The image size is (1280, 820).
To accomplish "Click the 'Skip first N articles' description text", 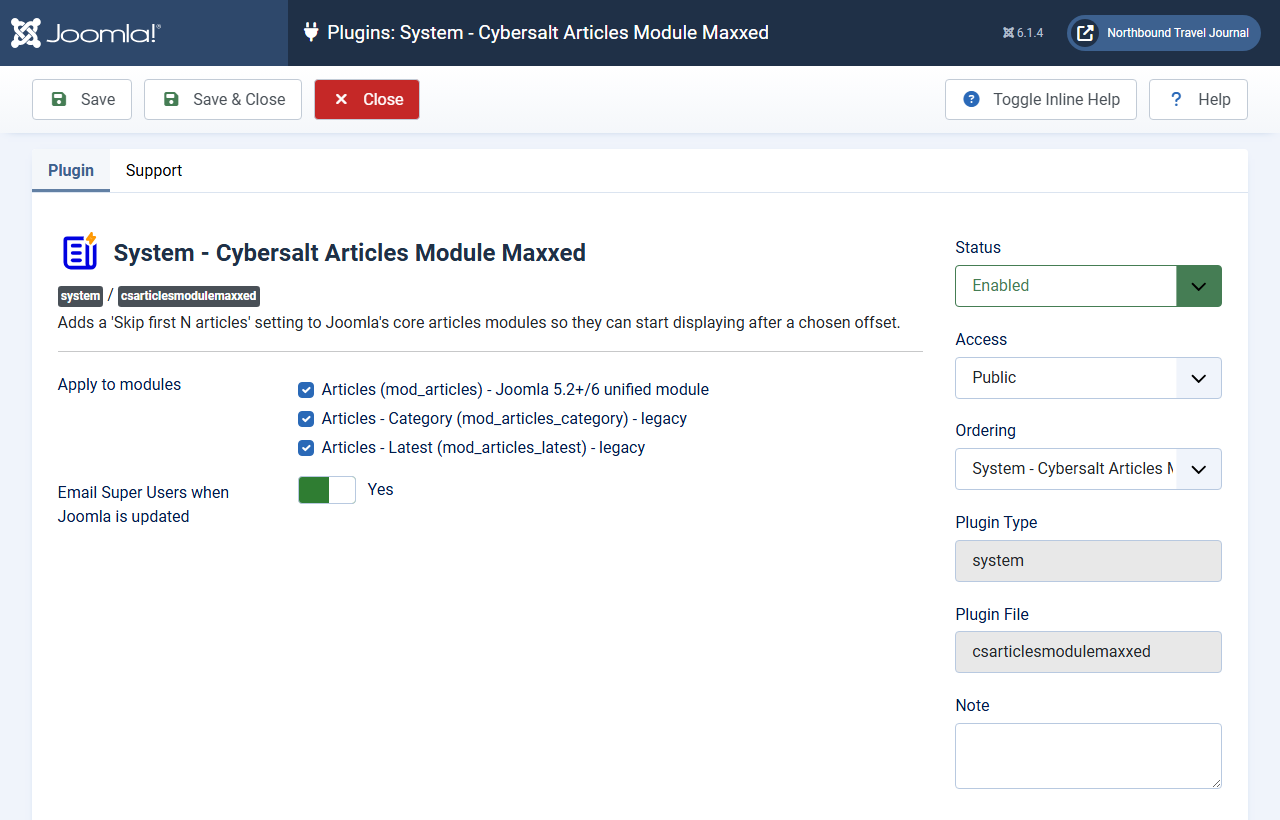I will [480, 323].
